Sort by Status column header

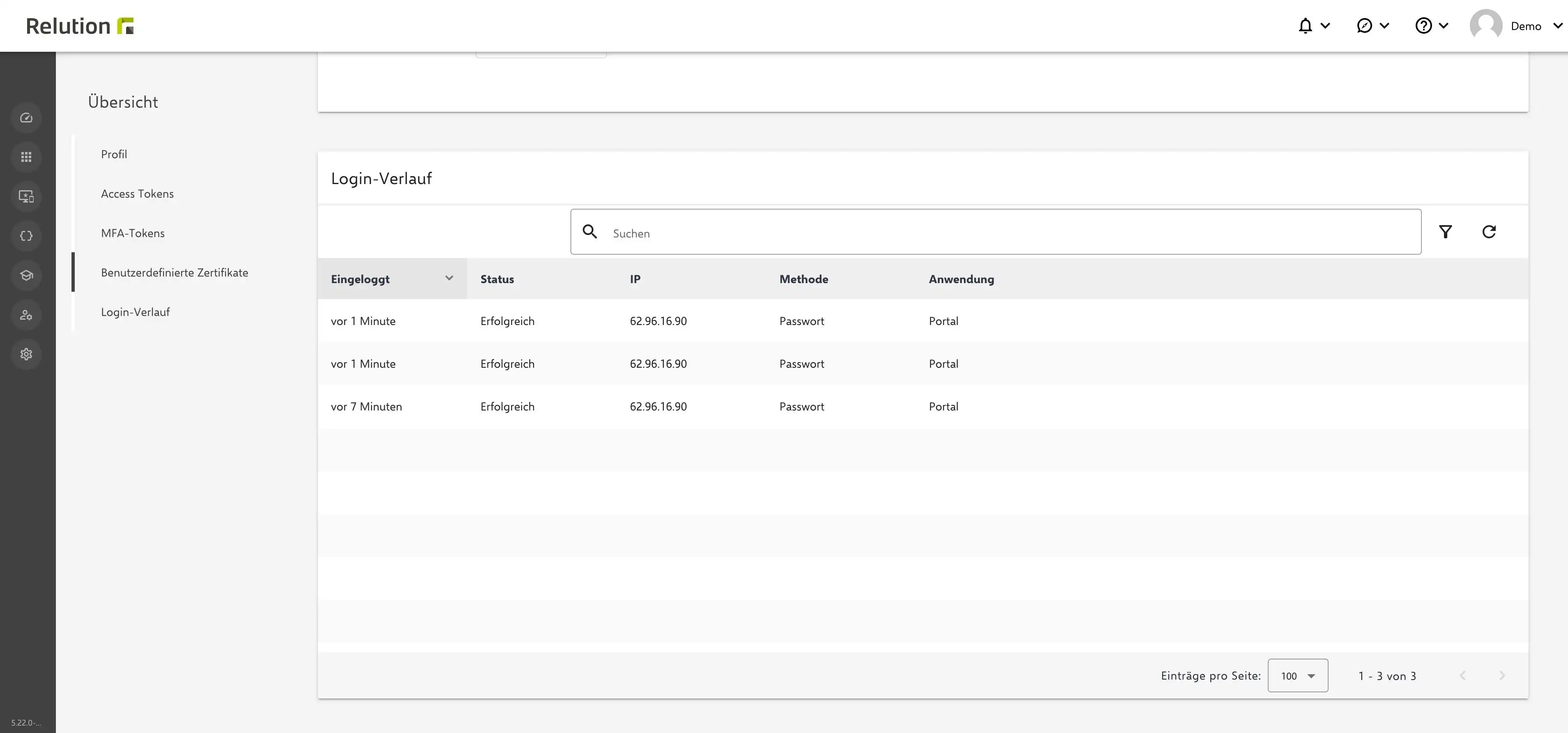tap(497, 279)
